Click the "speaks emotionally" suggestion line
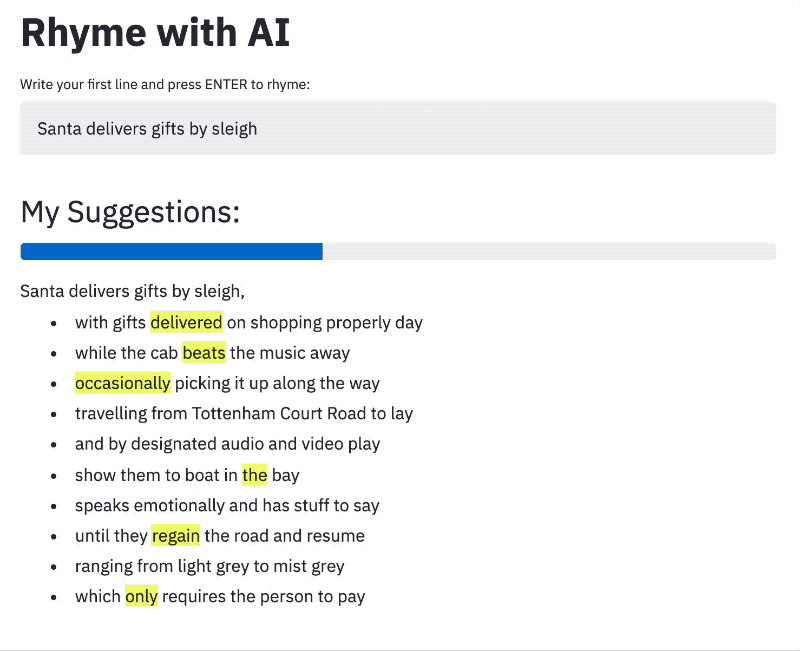The height and width of the screenshot is (651, 800). click(x=227, y=506)
